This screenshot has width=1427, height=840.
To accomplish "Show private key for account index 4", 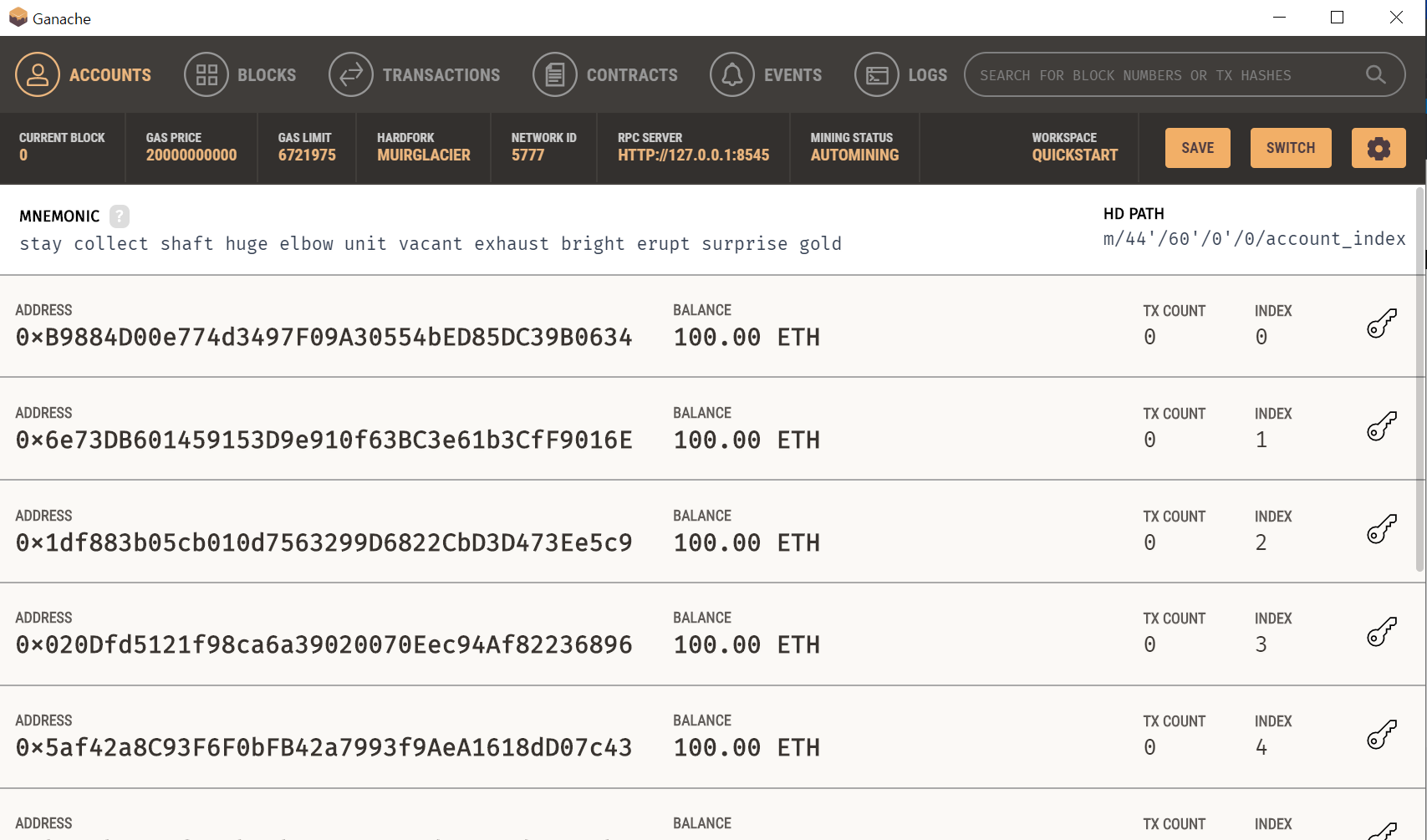I will tap(1382, 734).
